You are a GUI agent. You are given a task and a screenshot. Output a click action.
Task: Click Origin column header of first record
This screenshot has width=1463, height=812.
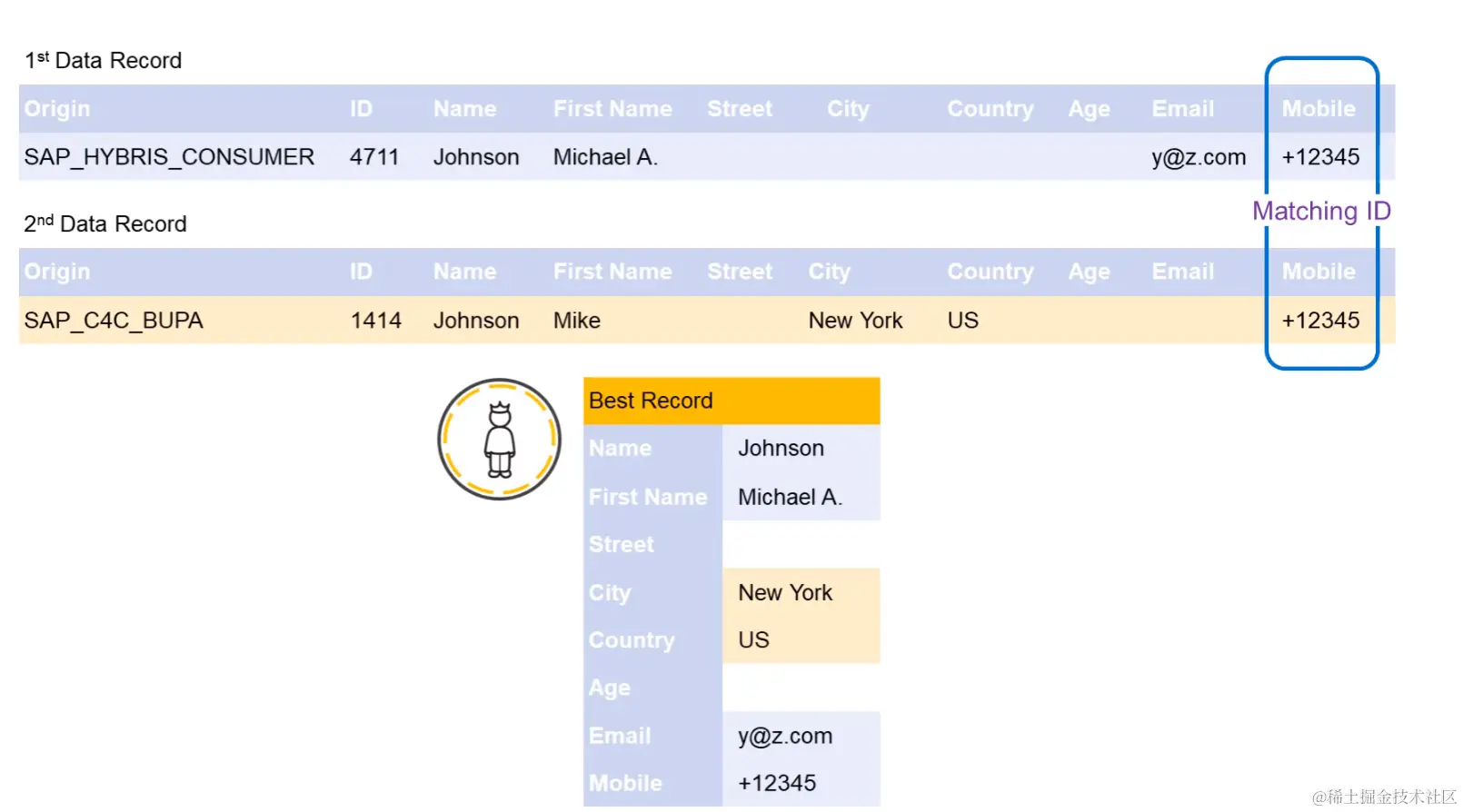click(x=57, y=109)
